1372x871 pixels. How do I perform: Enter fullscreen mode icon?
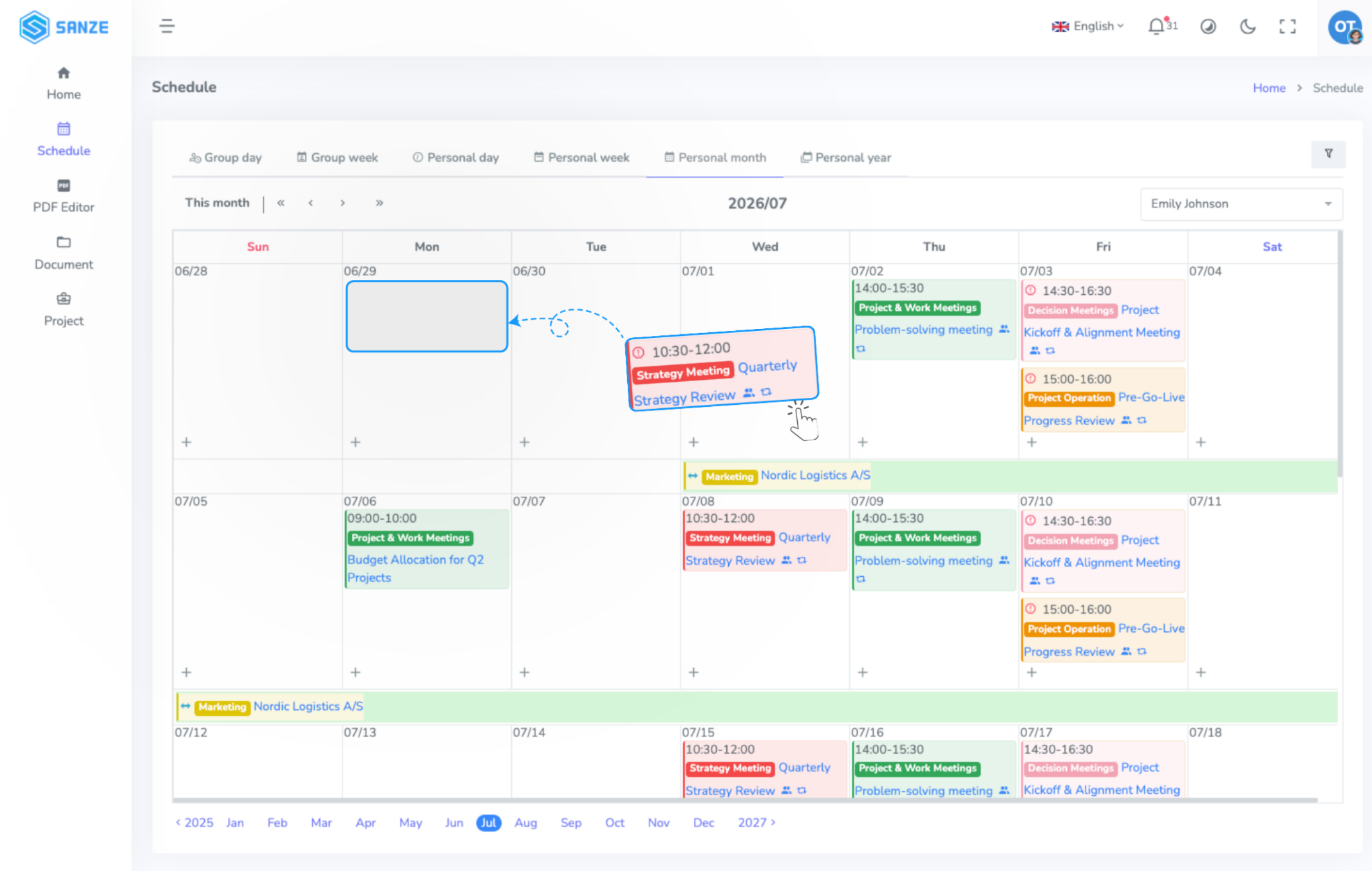click(x=1288, y=26)
